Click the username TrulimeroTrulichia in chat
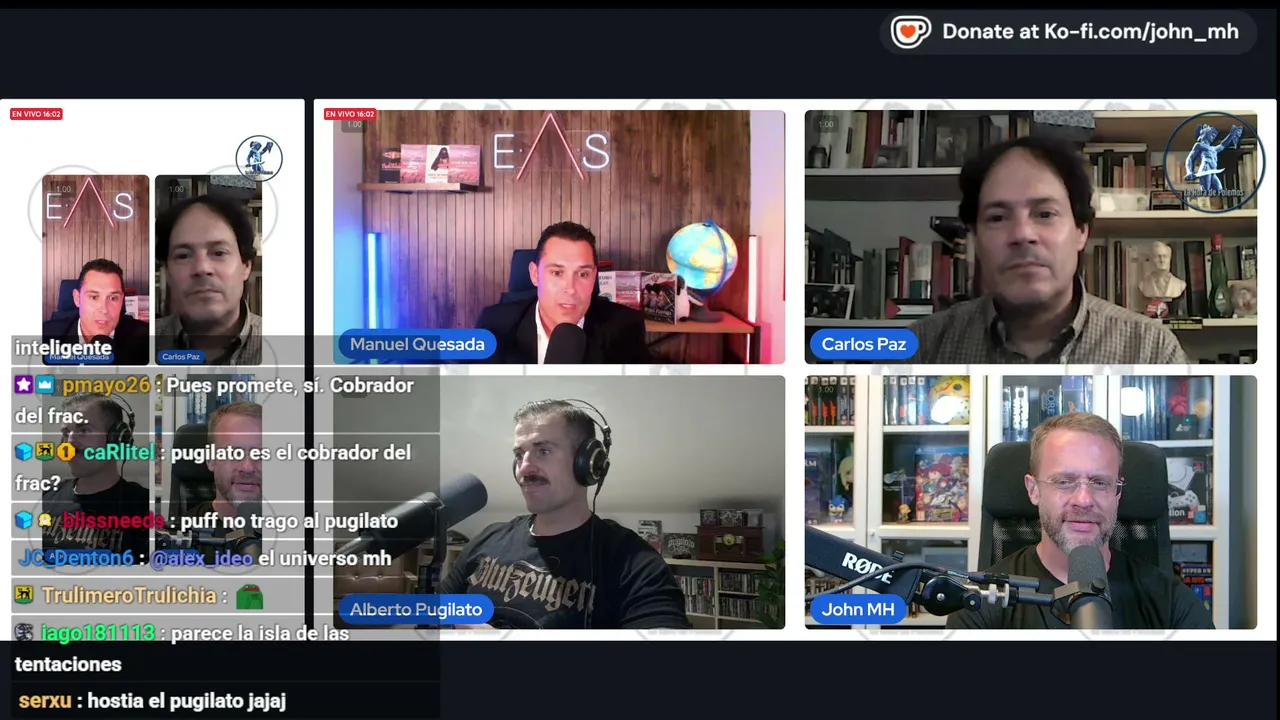 pyautogui.click(x=129, y=596)
